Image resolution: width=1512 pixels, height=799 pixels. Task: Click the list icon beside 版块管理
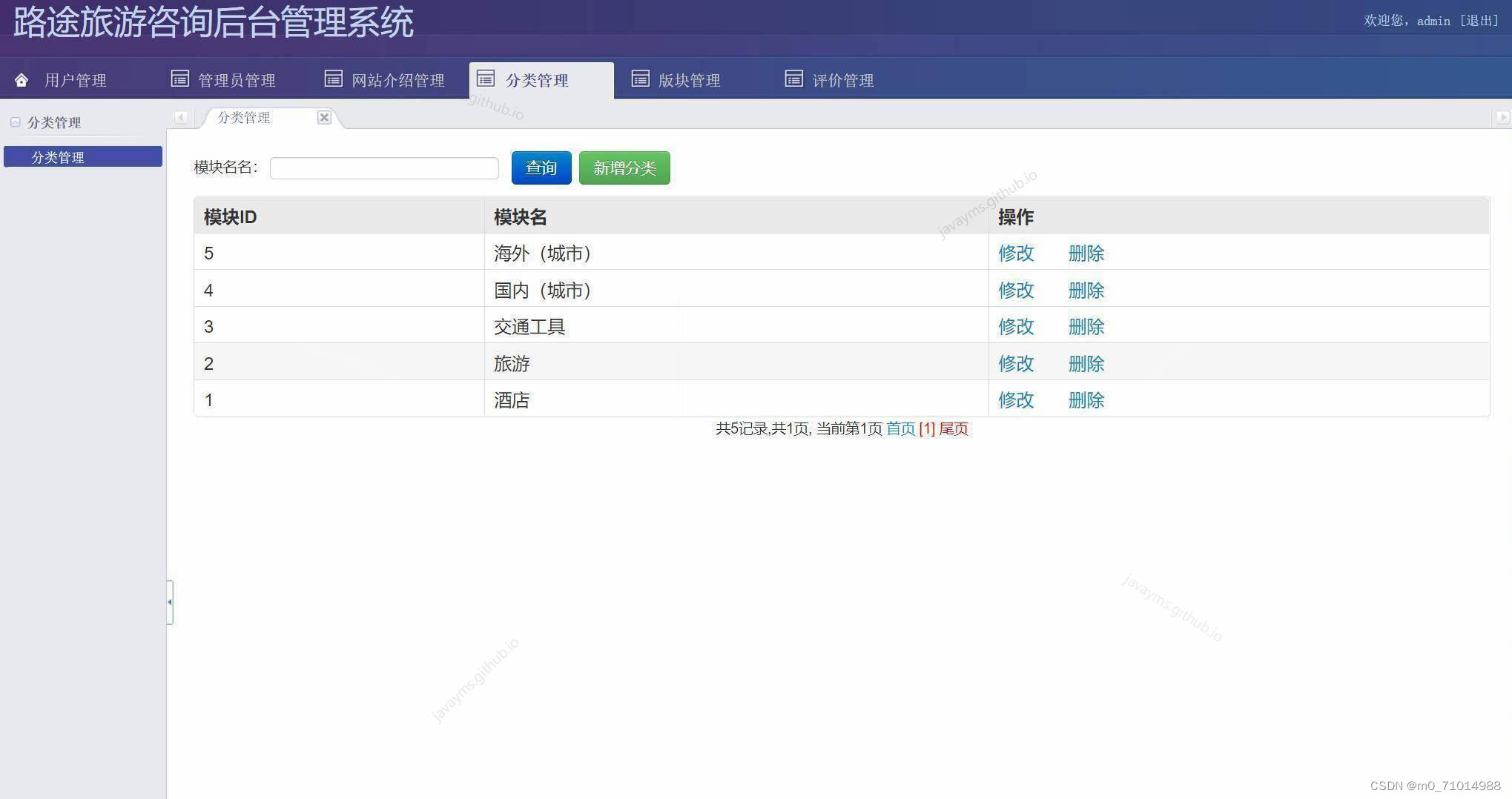pos(641,79)
